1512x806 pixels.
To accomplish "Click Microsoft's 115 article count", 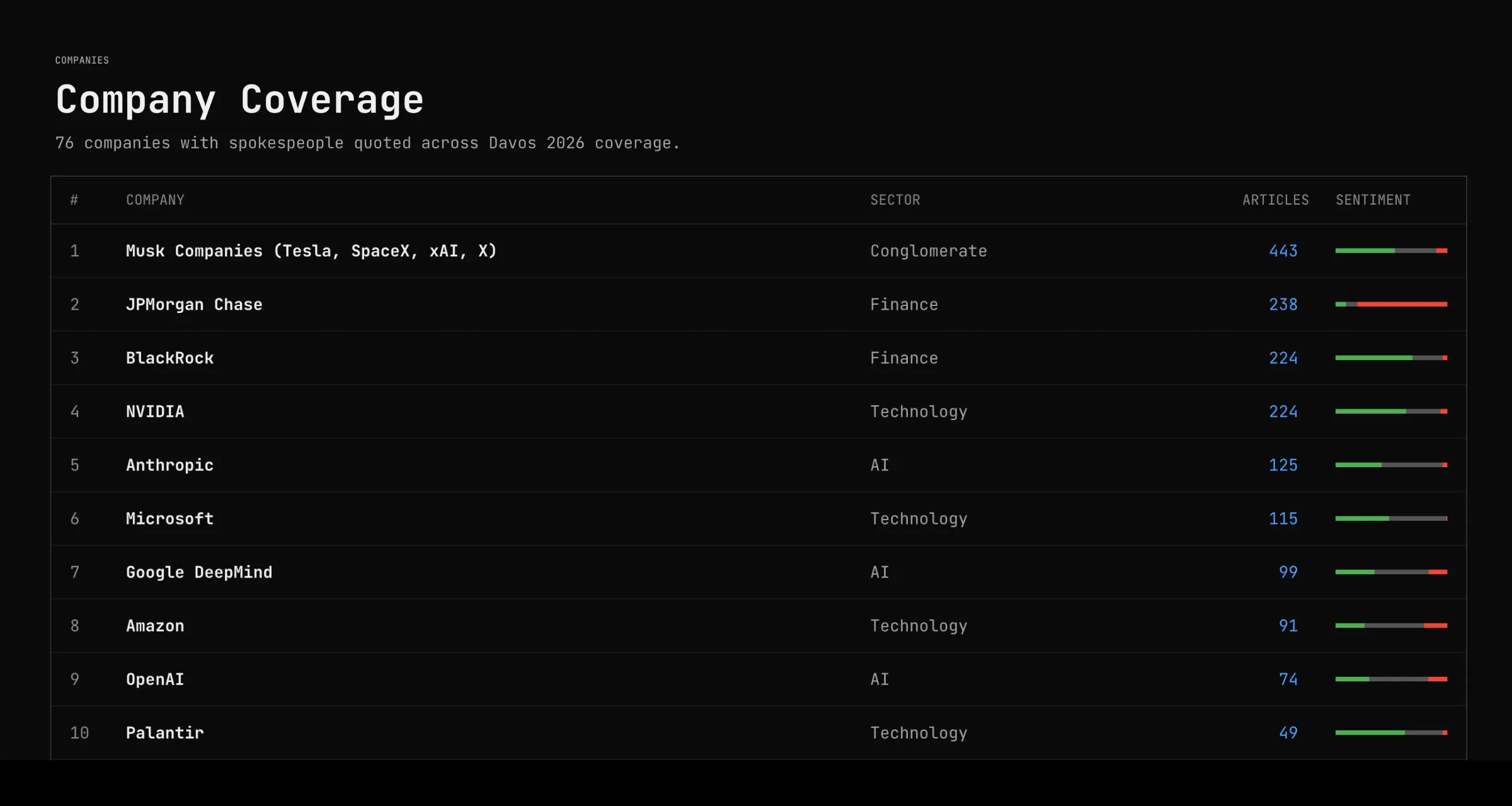I will click(x=1283, y=519).
